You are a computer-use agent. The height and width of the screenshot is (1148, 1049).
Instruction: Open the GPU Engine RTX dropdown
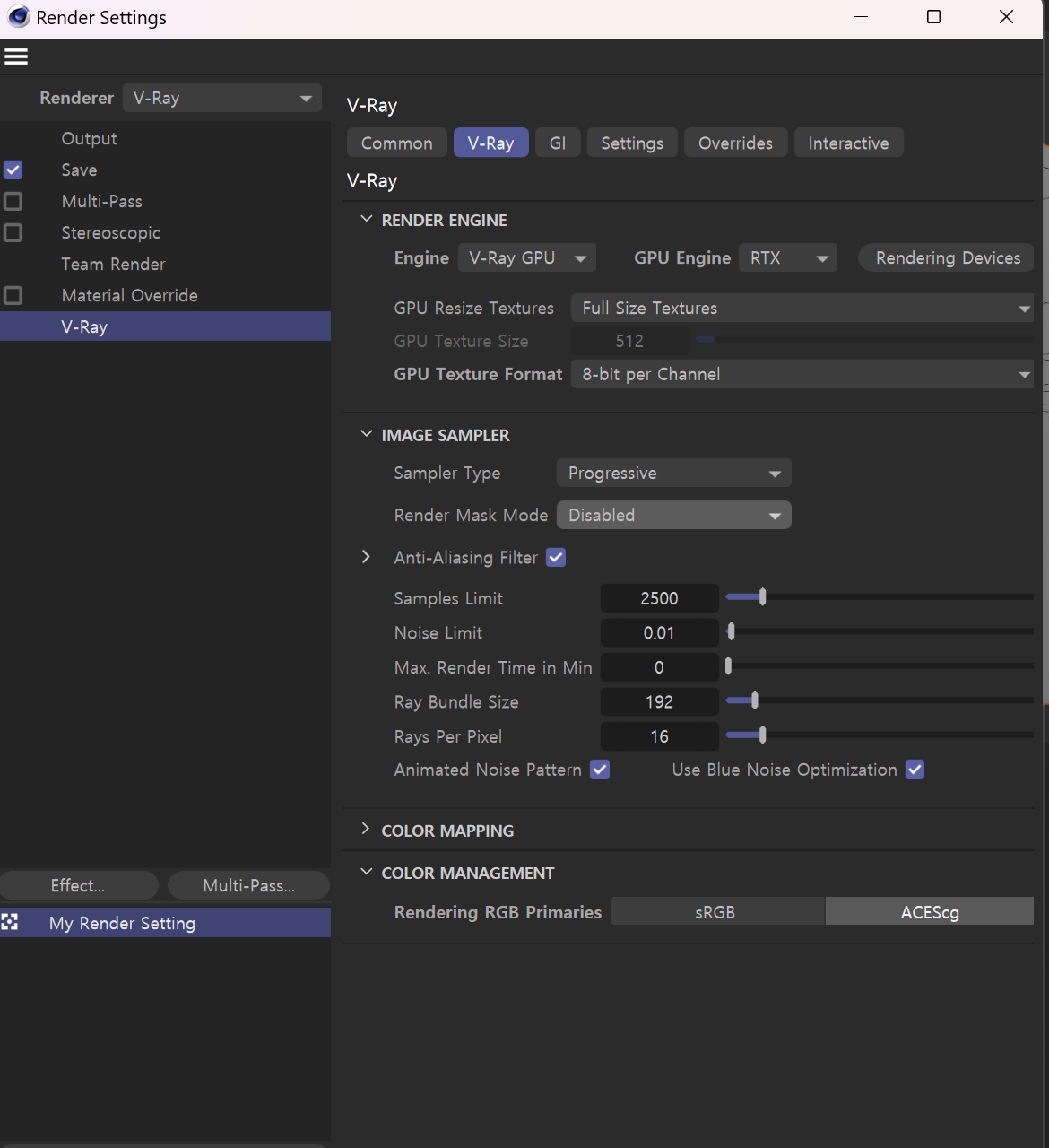point(787,257)
